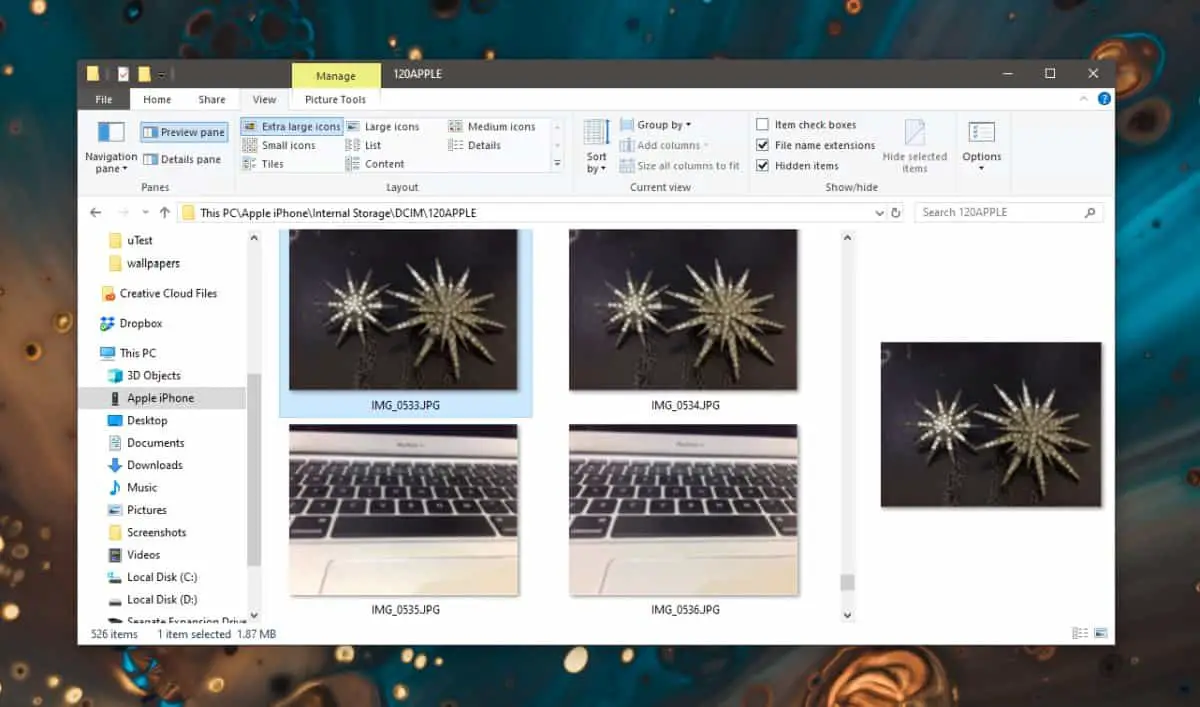The height and width of the screenshot is (707, 1200).
Task: Select Creative Cloud Files in sidebar
Action: point(159,293)
